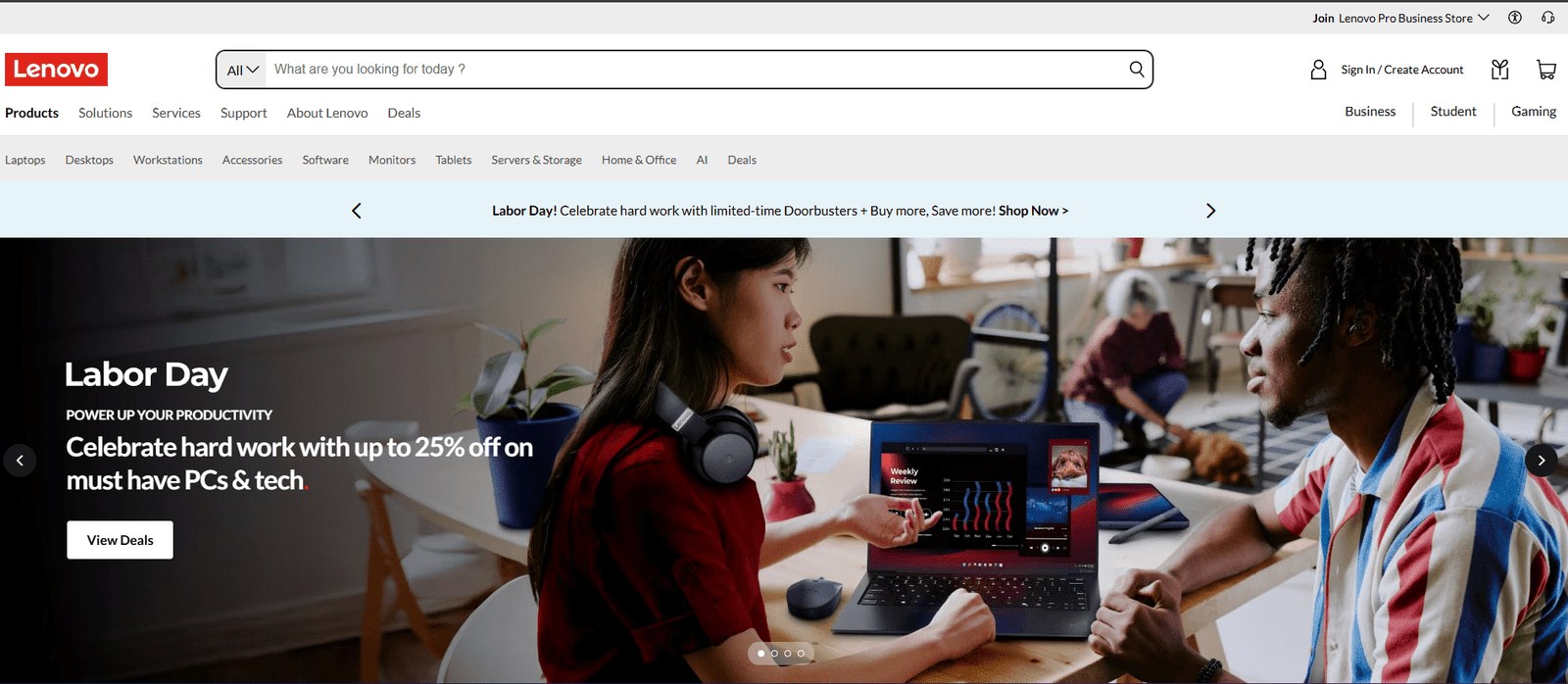The width and height of the screenshot is (1568, 684).
Task: Open the Deals menu in main navigation
Action: tap(404, 113)
